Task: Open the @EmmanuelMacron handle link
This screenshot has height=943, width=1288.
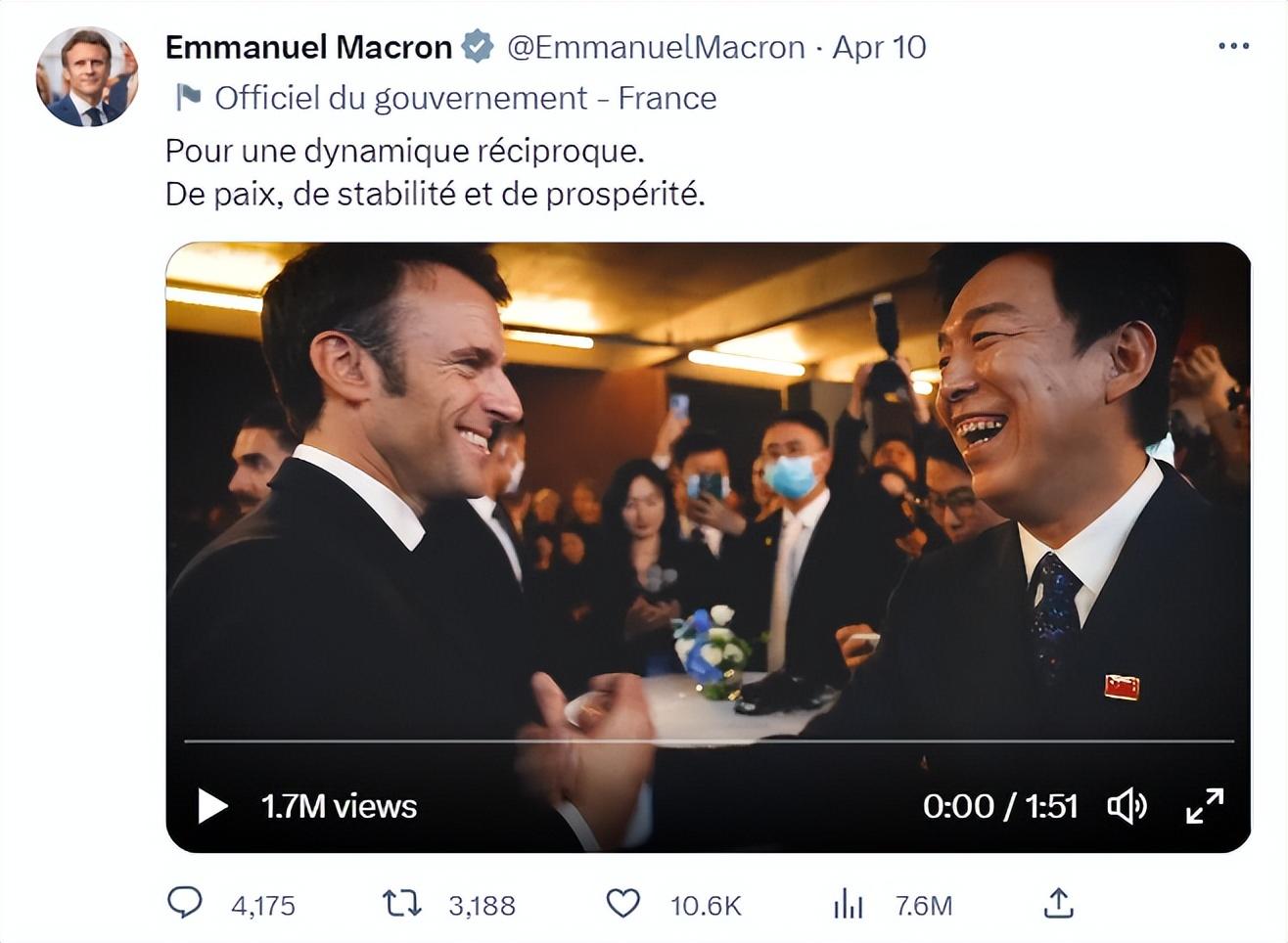Action: click(656, 47)
